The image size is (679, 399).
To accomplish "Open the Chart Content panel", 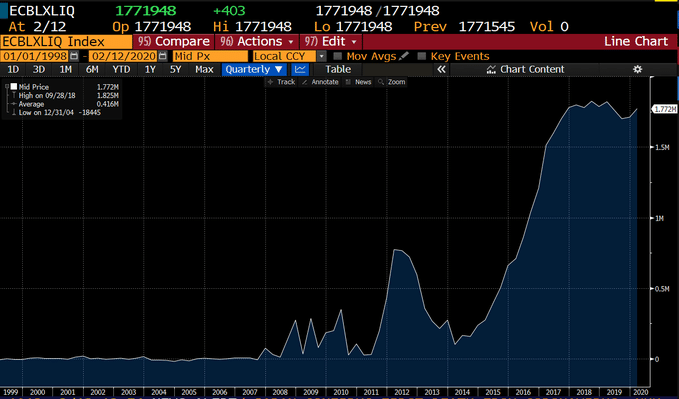I will [526, 69].
